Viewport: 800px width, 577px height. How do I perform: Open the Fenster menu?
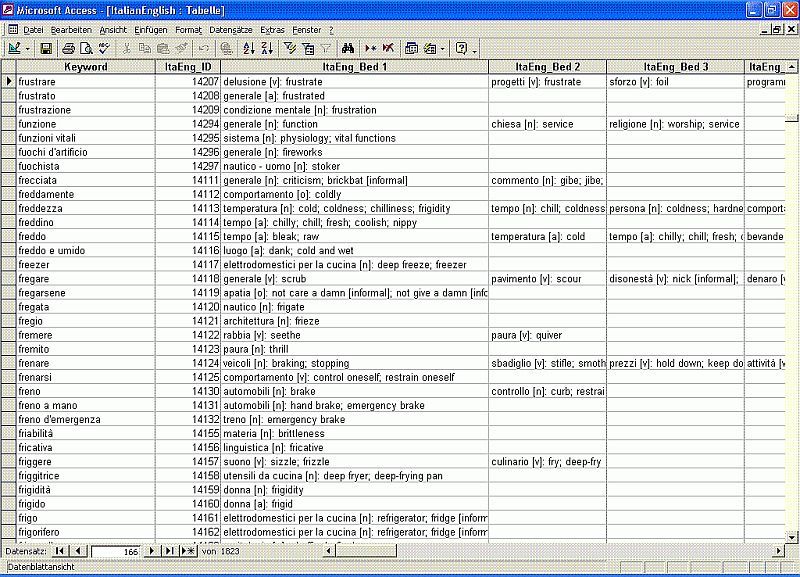click(x=307, y=30)
